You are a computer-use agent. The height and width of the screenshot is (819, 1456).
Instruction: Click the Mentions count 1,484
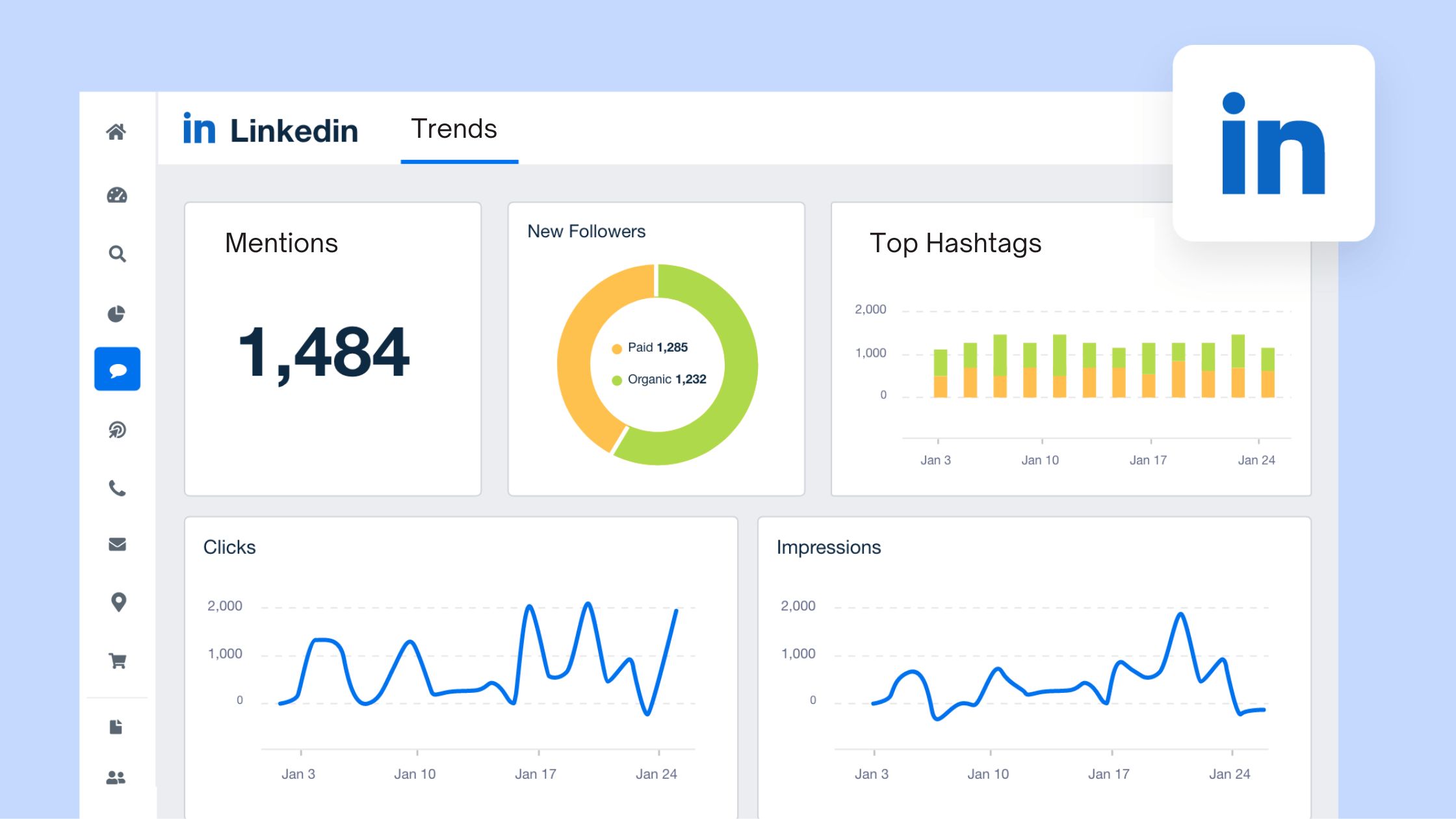[x=324, y=353]
